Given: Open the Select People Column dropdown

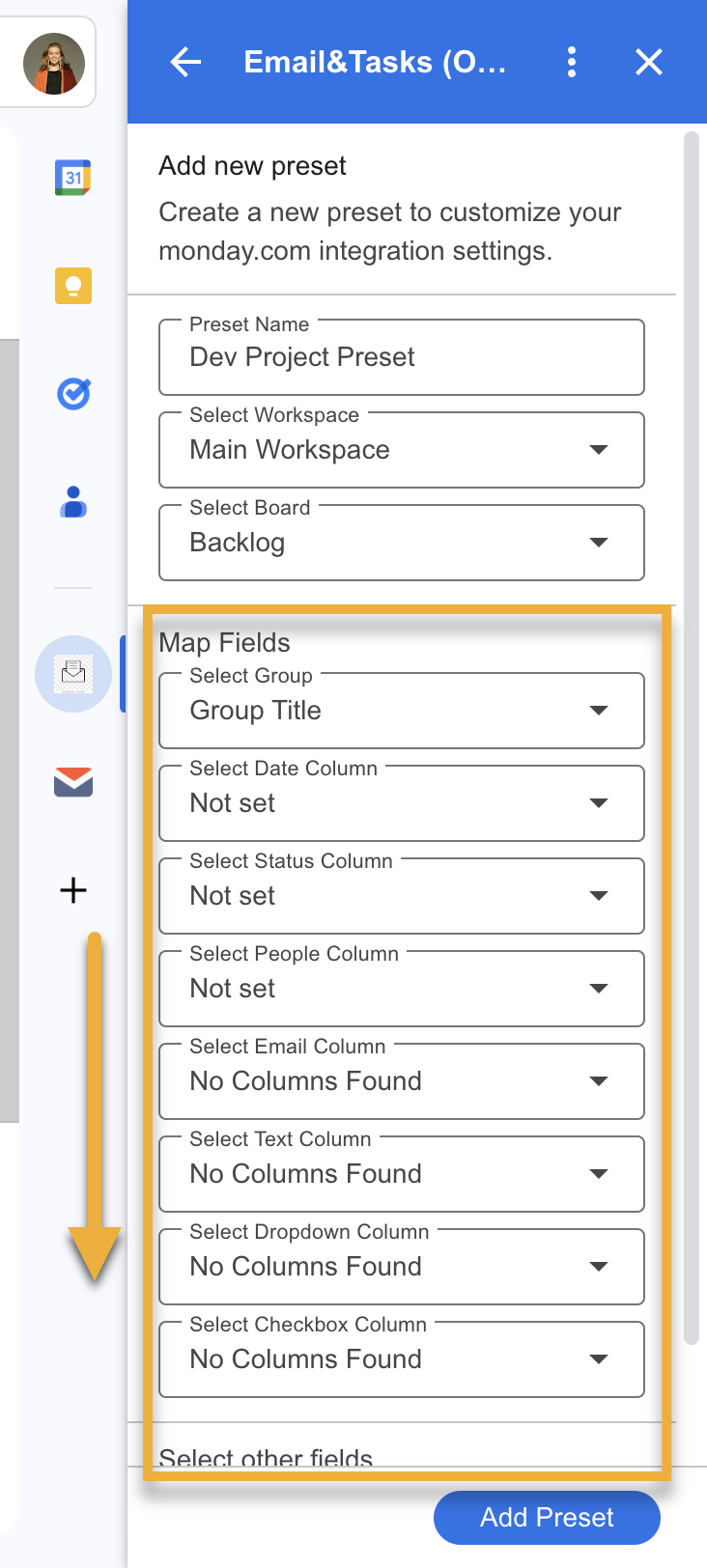Looking at the screenshot, I should pyautogui.click(x=401, y=989).
